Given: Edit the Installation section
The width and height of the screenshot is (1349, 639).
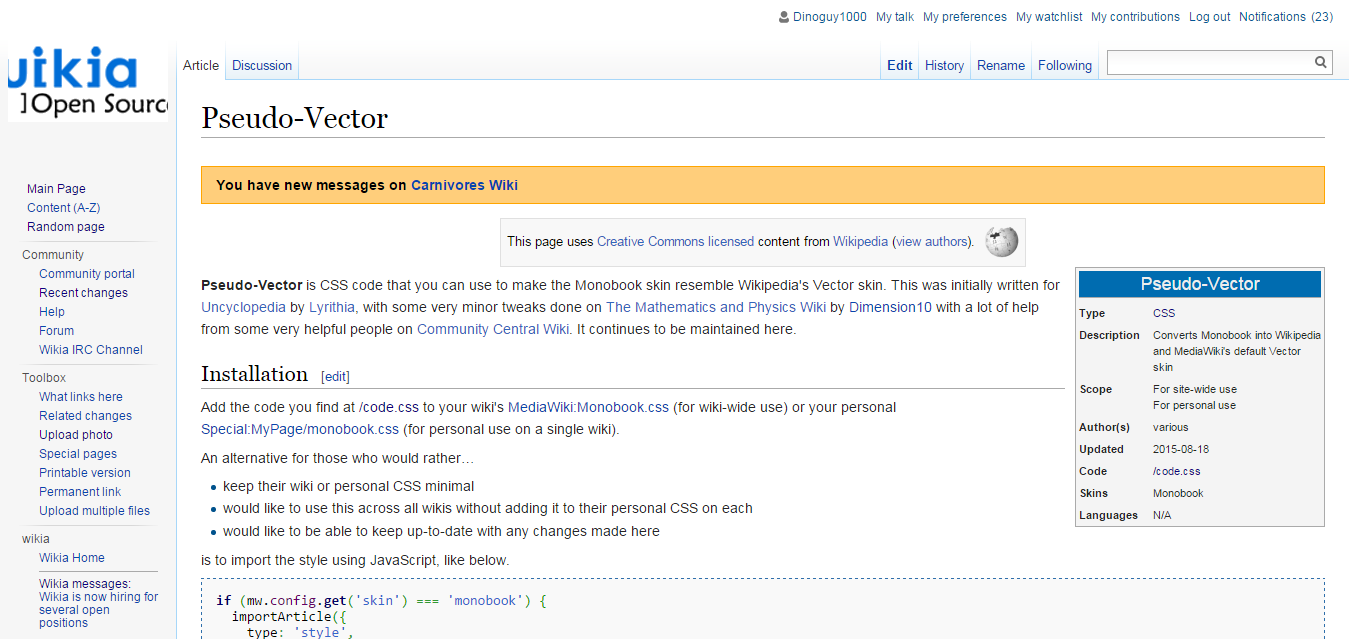Looking at the screenshot, I should tap(335, 376).
